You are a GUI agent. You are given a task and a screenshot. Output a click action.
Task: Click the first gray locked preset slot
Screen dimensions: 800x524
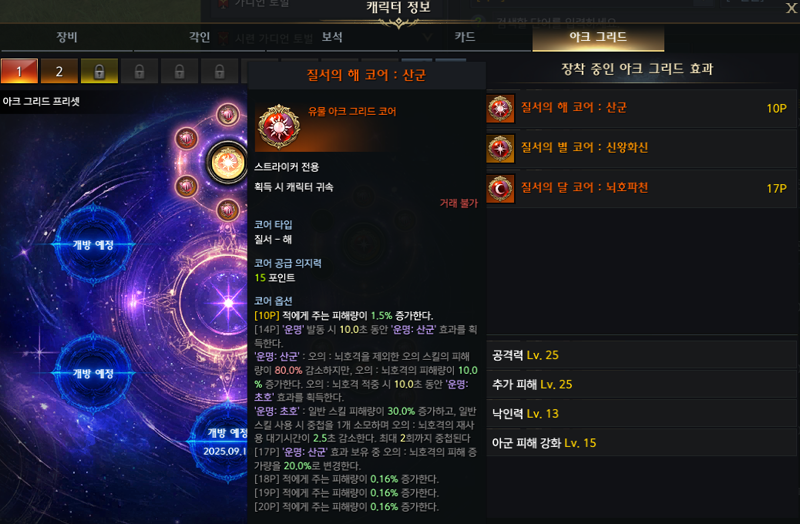[x=139, y=71]
